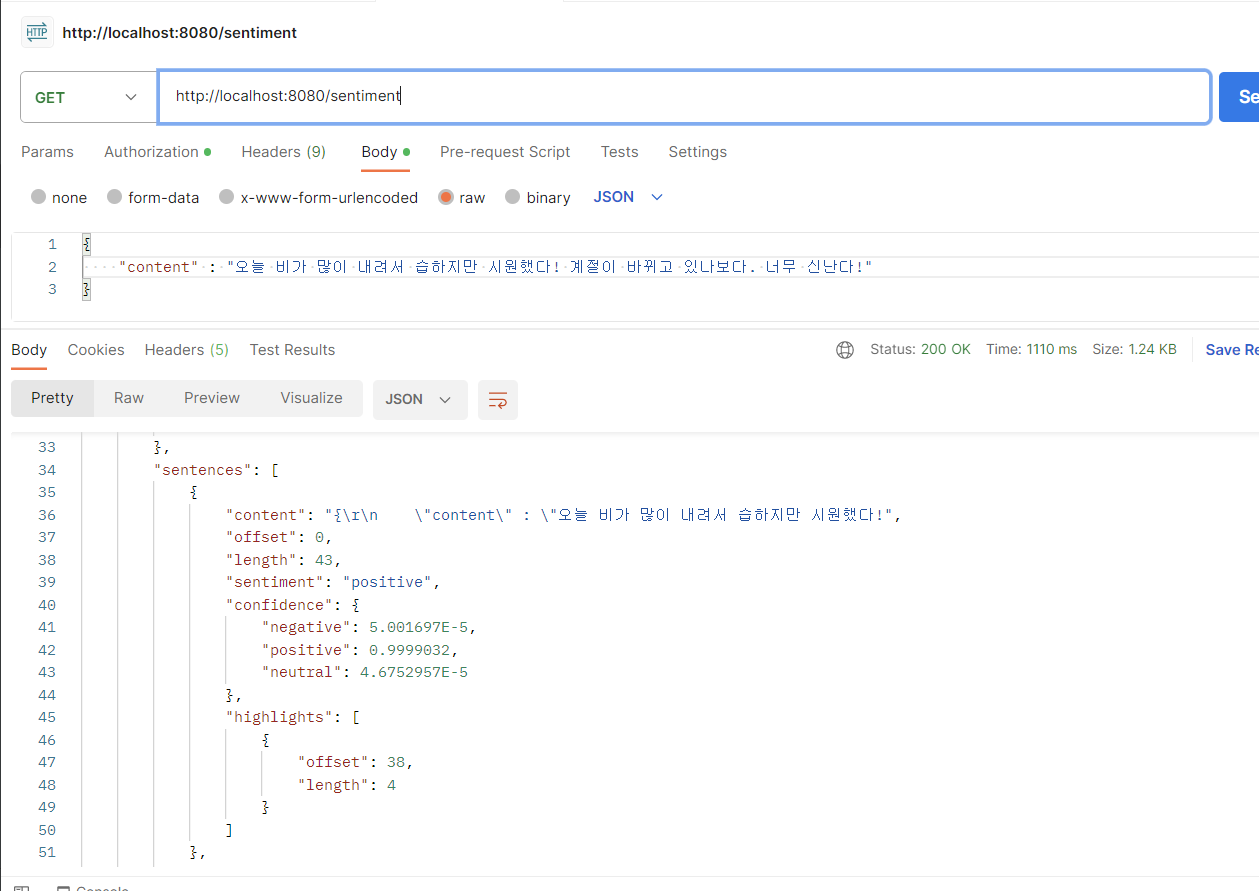Click the Time: 1110 ms text

[x=1031, y=350]
